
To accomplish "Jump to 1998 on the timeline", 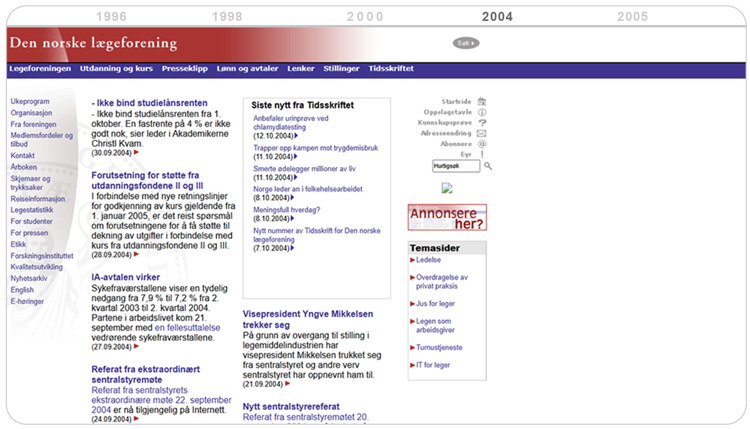I will (227, 17).
